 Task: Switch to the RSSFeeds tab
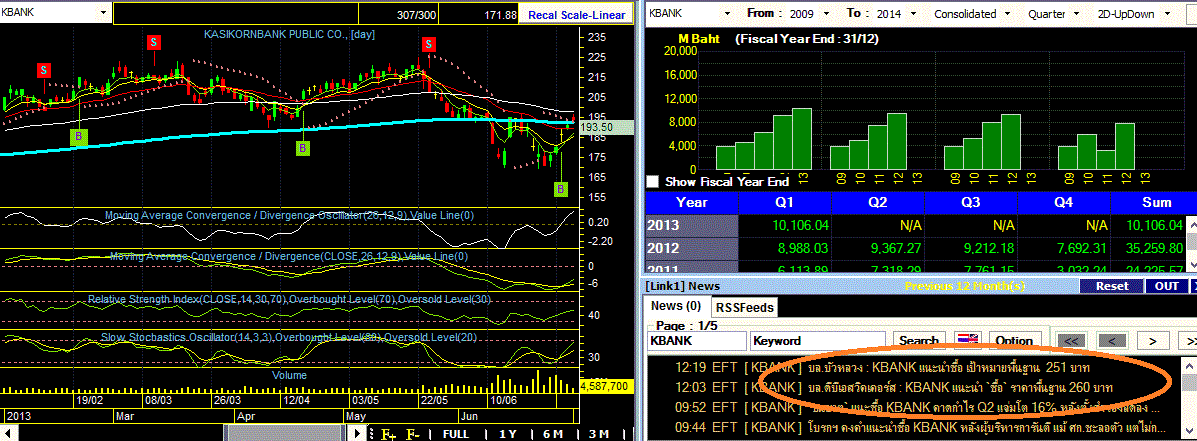coord(745,307)
